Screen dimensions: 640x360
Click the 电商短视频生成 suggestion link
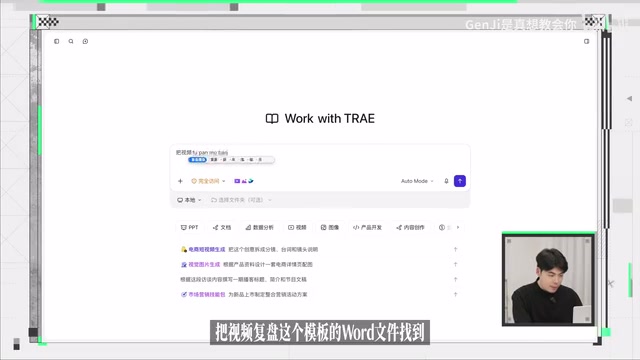point(207,249)
